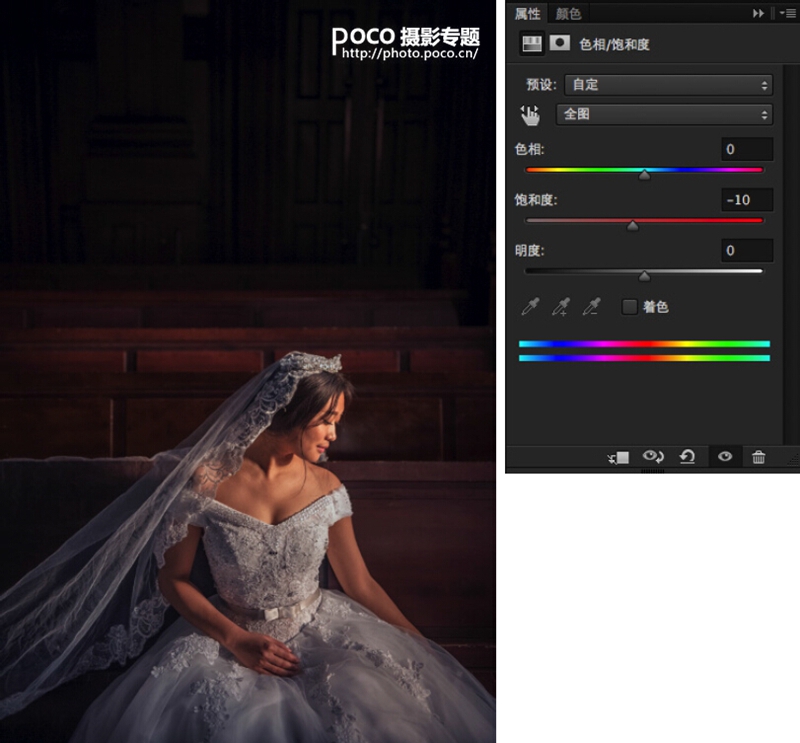
Task: Click the view previous state icon
Action: [653, 456]
